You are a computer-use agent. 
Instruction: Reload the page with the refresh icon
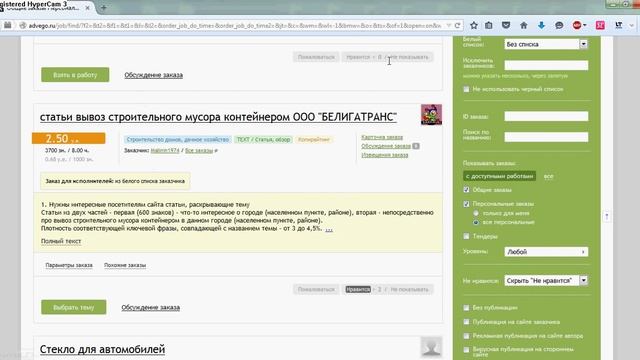click(x=458, y=25)
